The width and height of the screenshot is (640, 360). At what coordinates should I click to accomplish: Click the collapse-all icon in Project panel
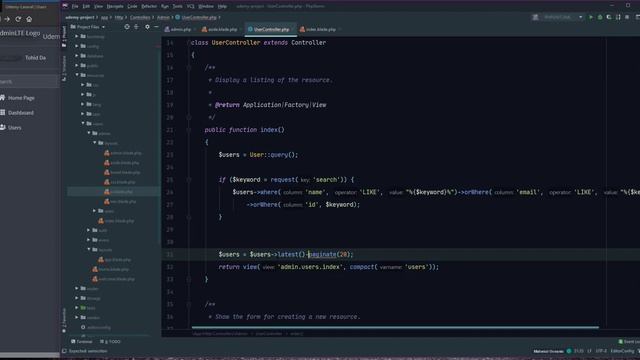[136, 27]
